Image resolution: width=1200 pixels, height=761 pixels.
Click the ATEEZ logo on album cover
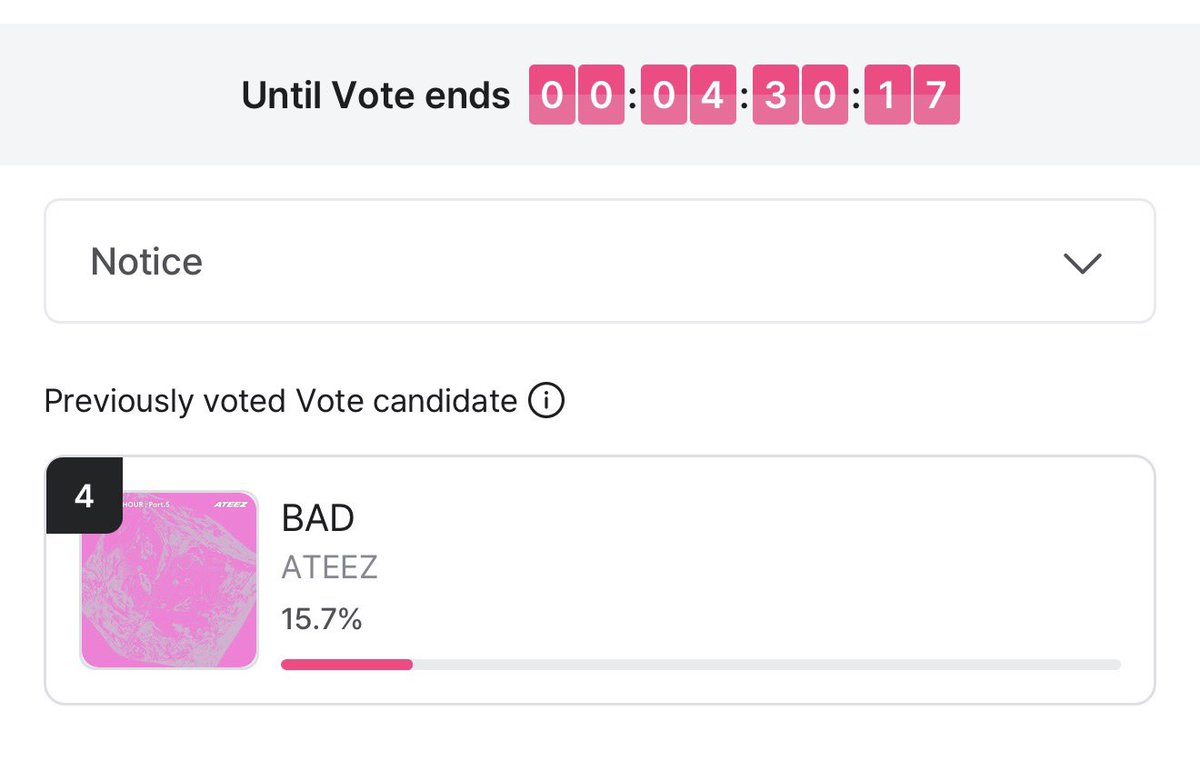tap(230, 505)
